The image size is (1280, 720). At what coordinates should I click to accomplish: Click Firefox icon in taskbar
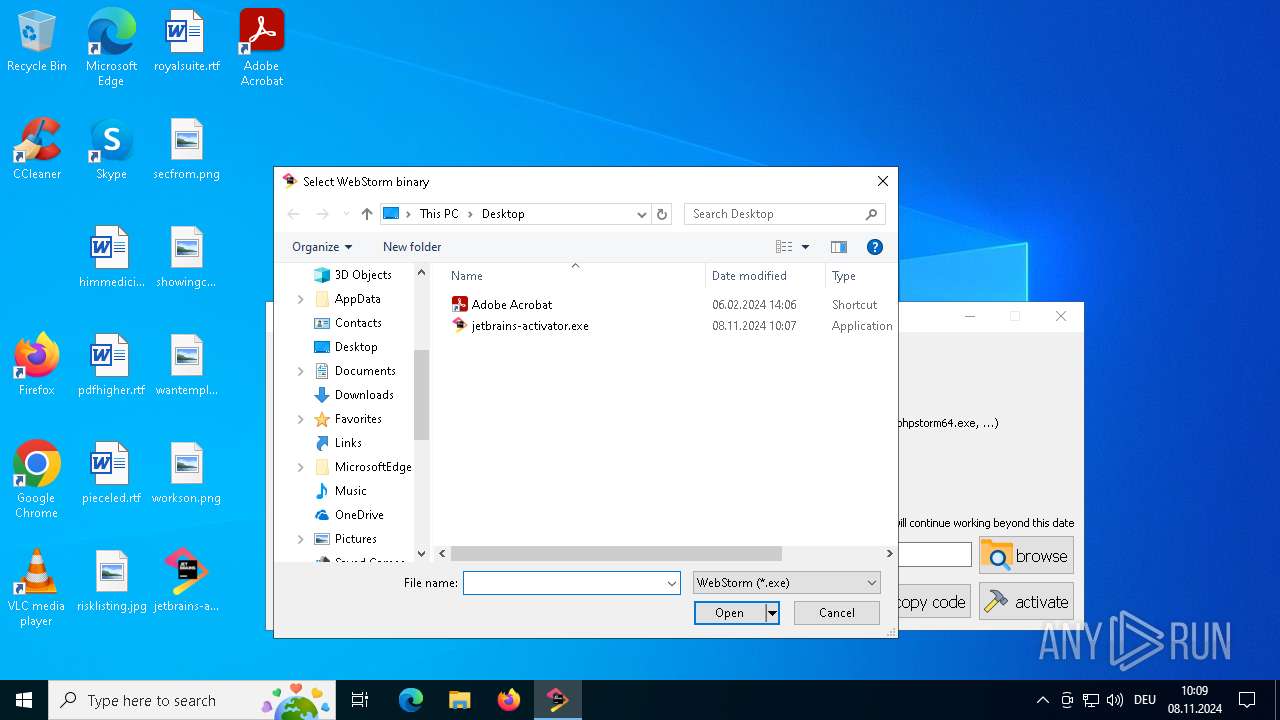[509, 700]
